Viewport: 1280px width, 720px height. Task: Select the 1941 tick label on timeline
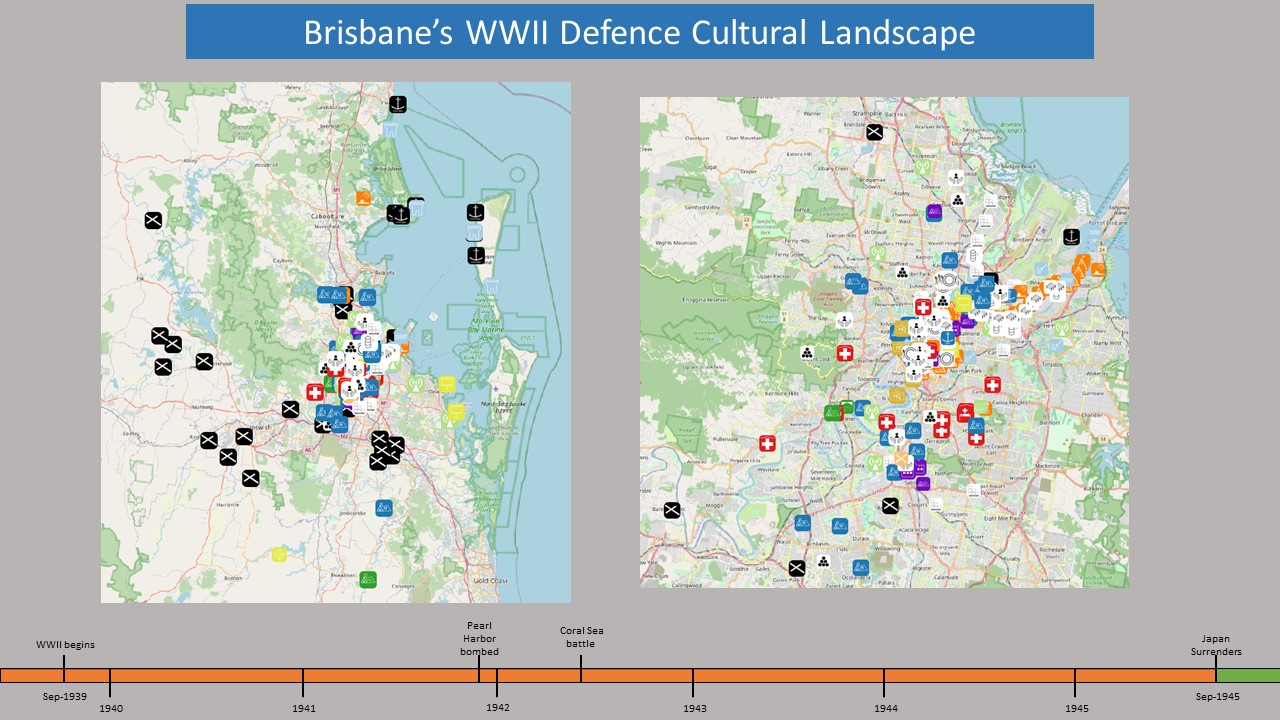pos(304,708)
